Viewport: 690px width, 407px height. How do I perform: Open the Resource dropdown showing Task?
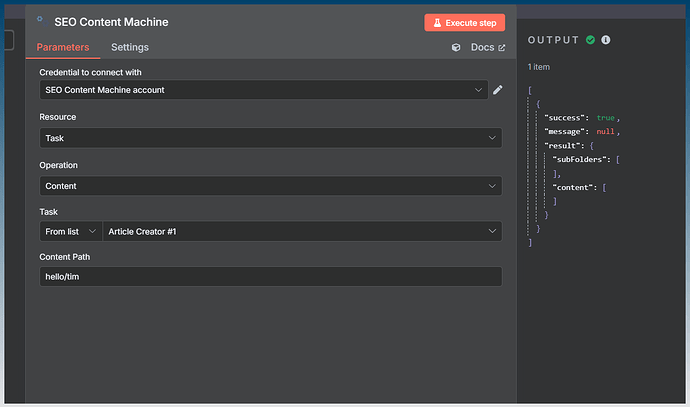coord(271,138)
